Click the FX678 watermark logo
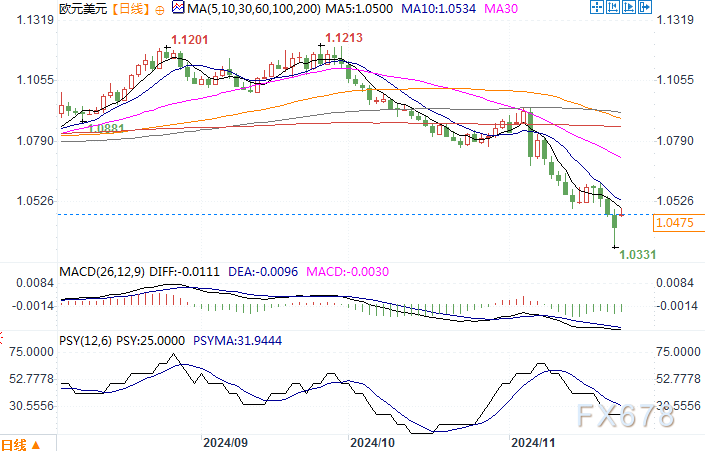 (x=629, y=416)
